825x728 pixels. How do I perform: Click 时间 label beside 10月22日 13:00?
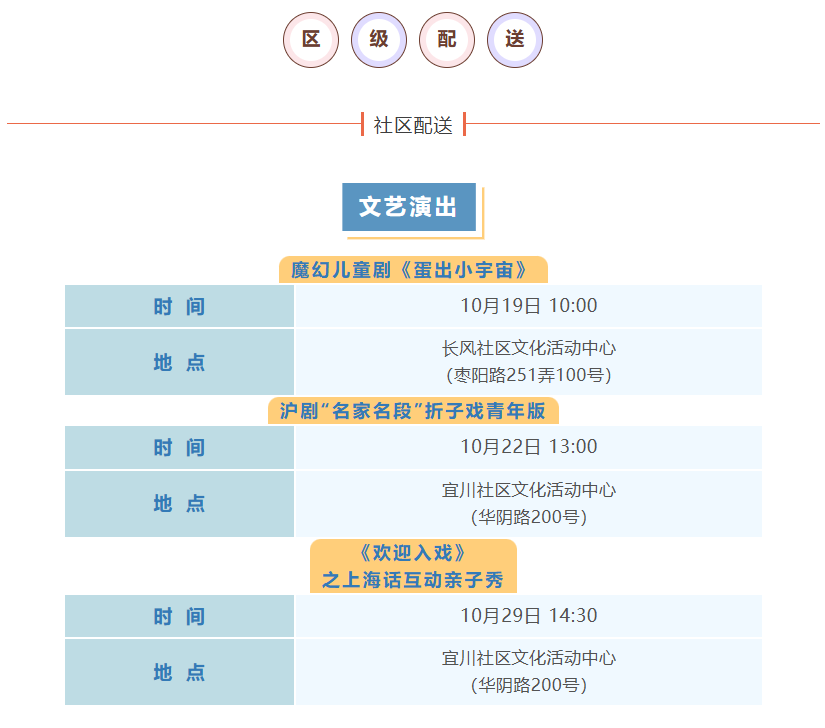click(179, 447)
